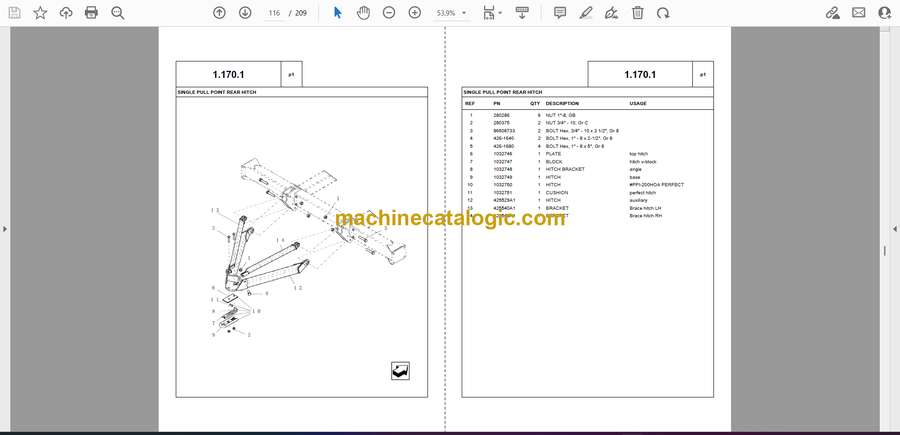This screenshot has width=900, height=435.
Task: Click the Save file icon
Action: pos(14,13)
